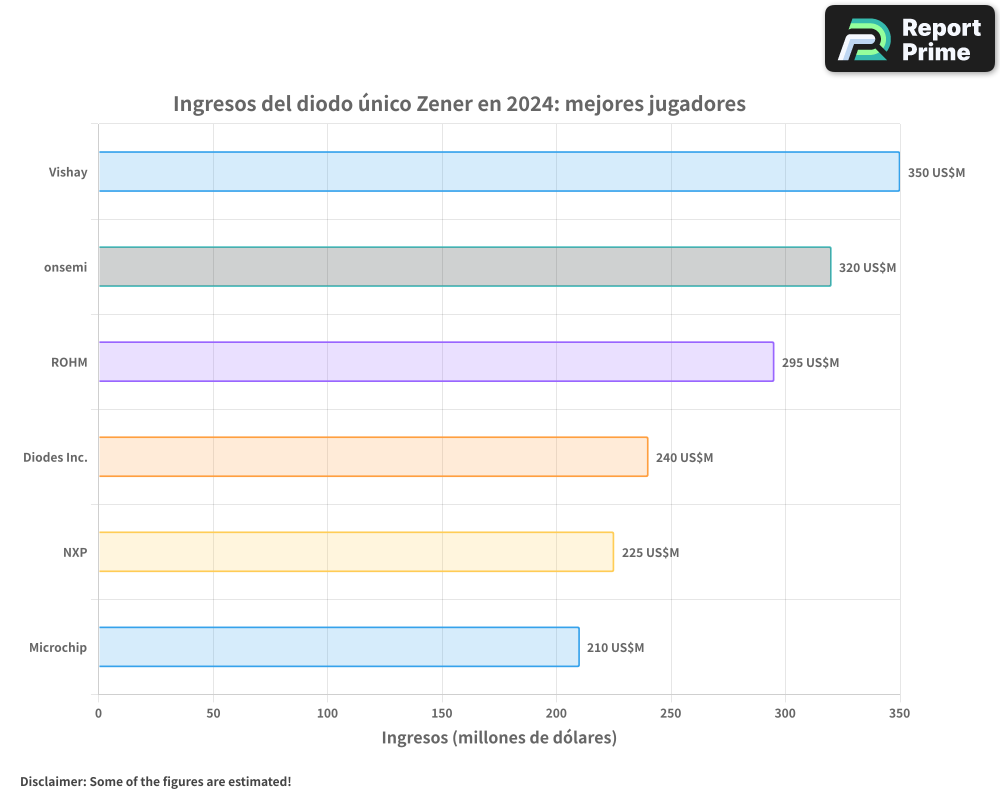Expand details for the 350 US$M value
The width and height of the screenshot is (1000, 800).
[x=935, y=171]
